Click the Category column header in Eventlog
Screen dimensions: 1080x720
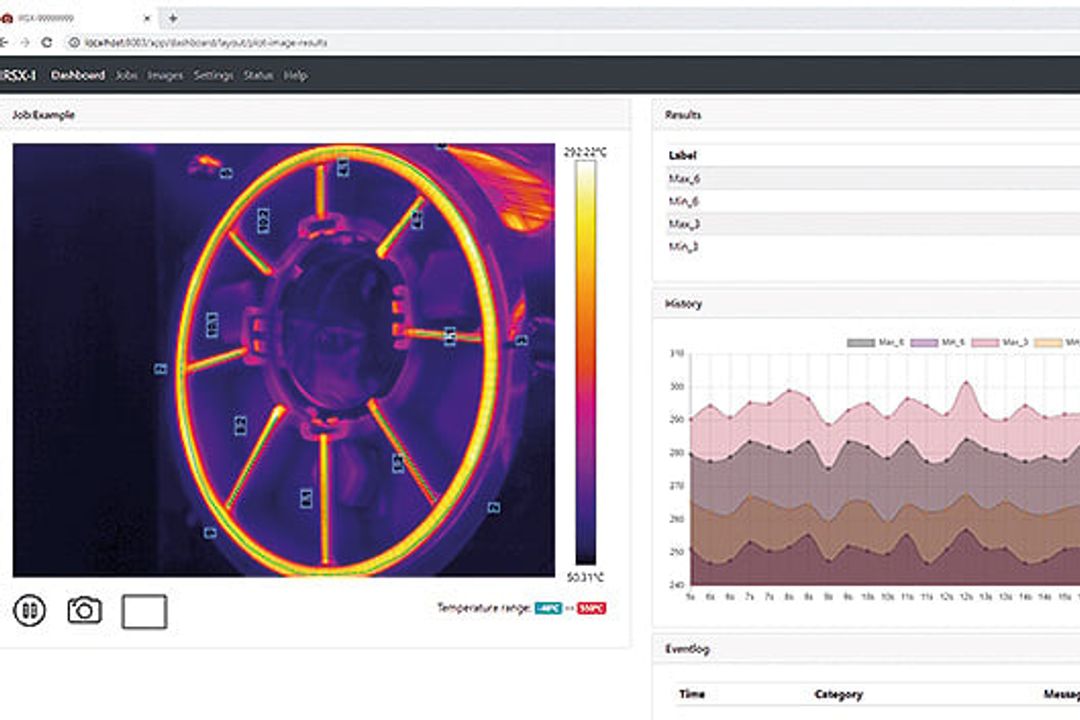[838, 694]
